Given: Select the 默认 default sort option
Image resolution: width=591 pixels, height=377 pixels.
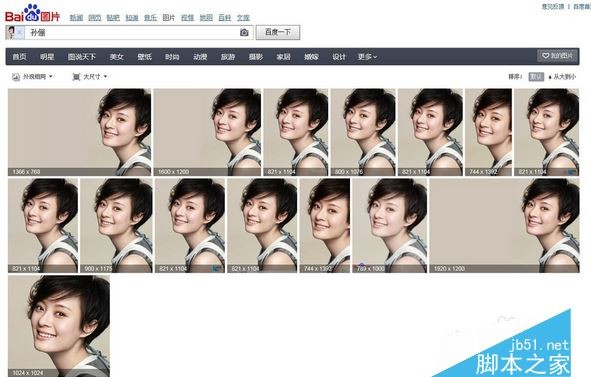Looking at the screenshot, I should click(536, 77).
